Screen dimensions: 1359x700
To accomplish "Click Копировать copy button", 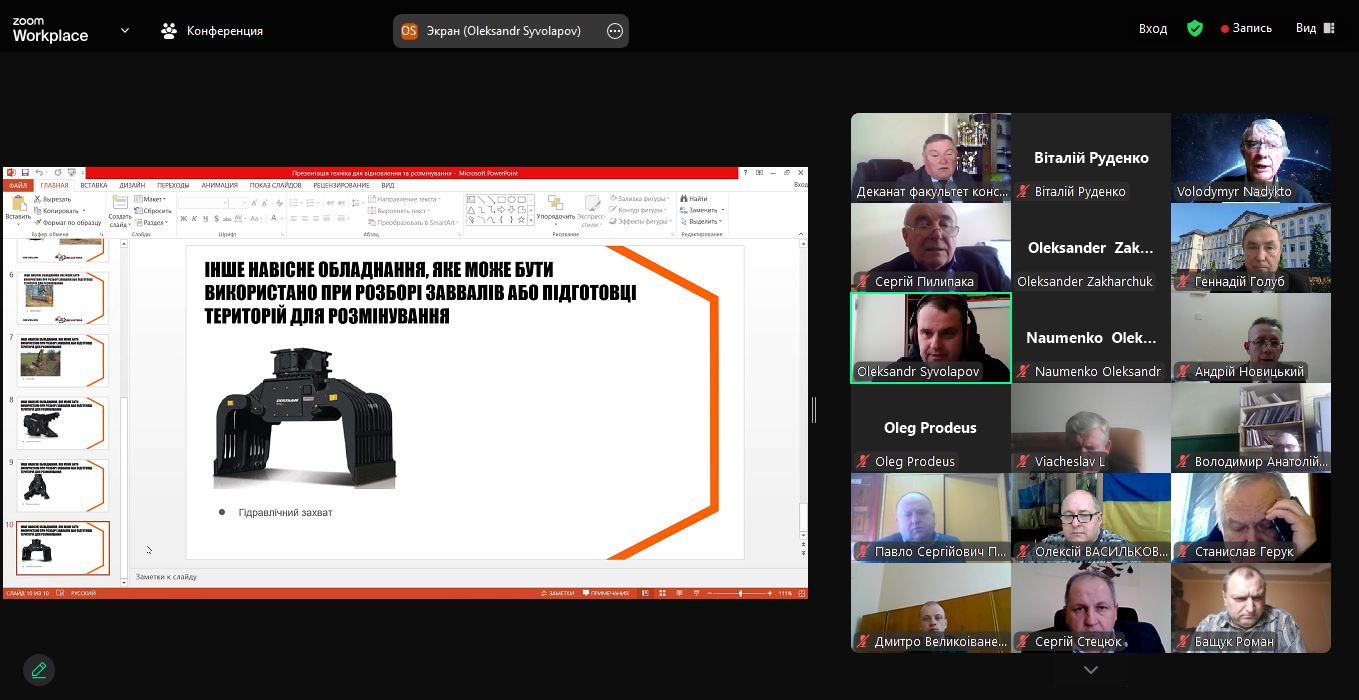I will [x=59, y=211].
